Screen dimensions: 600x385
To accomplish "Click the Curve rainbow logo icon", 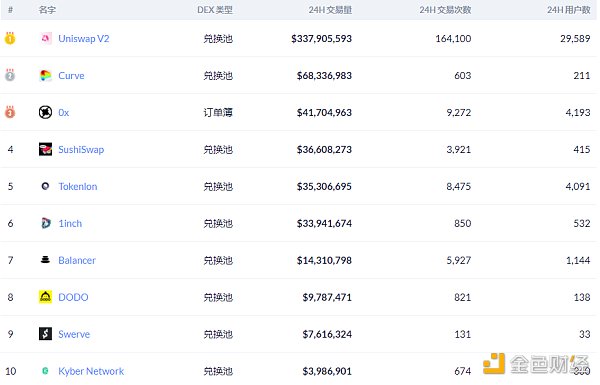I will pos(46,75).
